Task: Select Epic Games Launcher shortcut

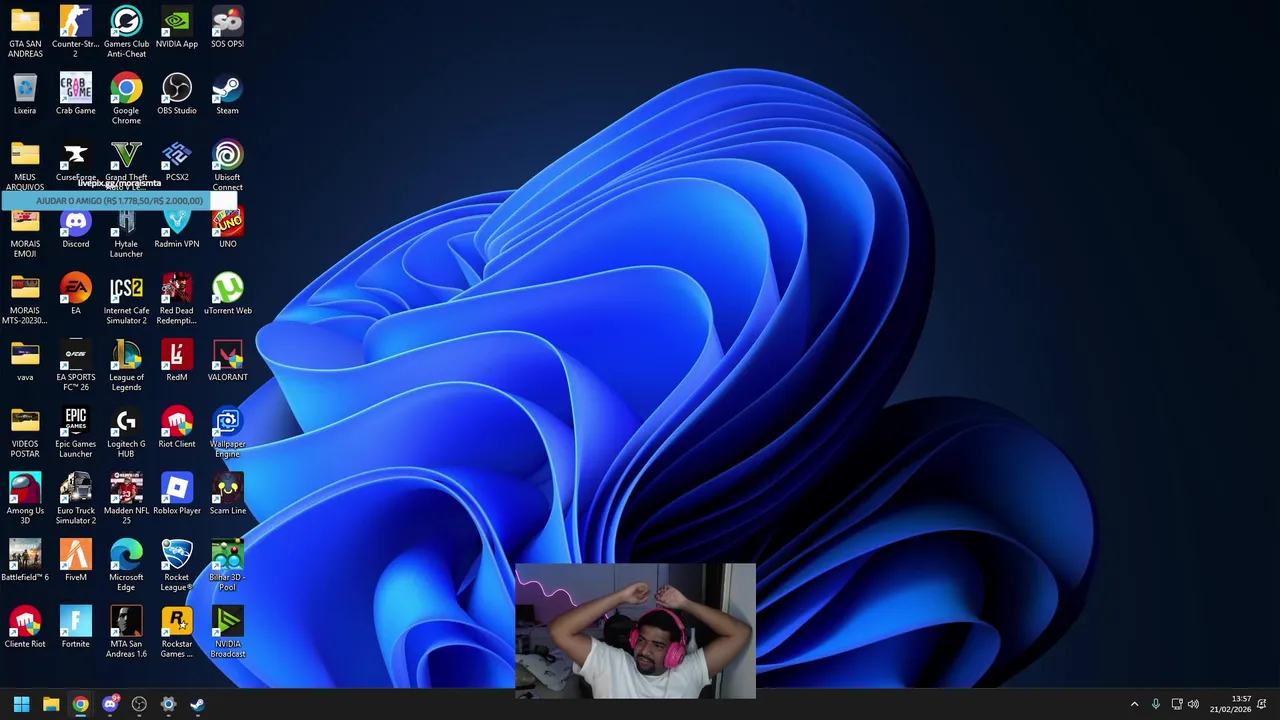Action: [x=75, y=432]
